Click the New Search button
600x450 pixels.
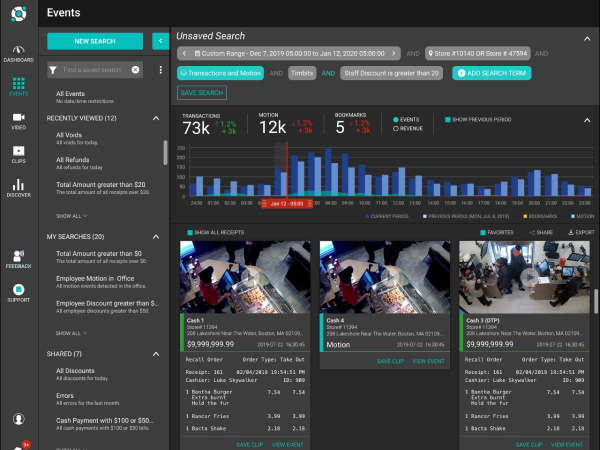(95, 41)
